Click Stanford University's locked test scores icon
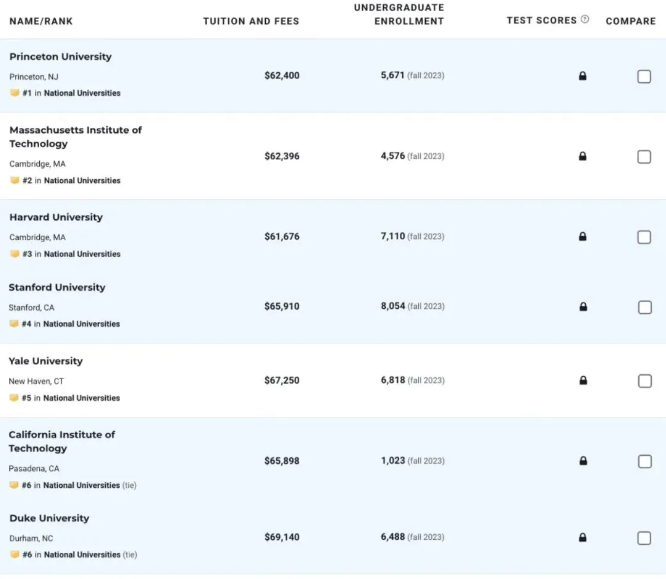The height and width of the screenshot is (579, 666). click(x=583, y=306)
